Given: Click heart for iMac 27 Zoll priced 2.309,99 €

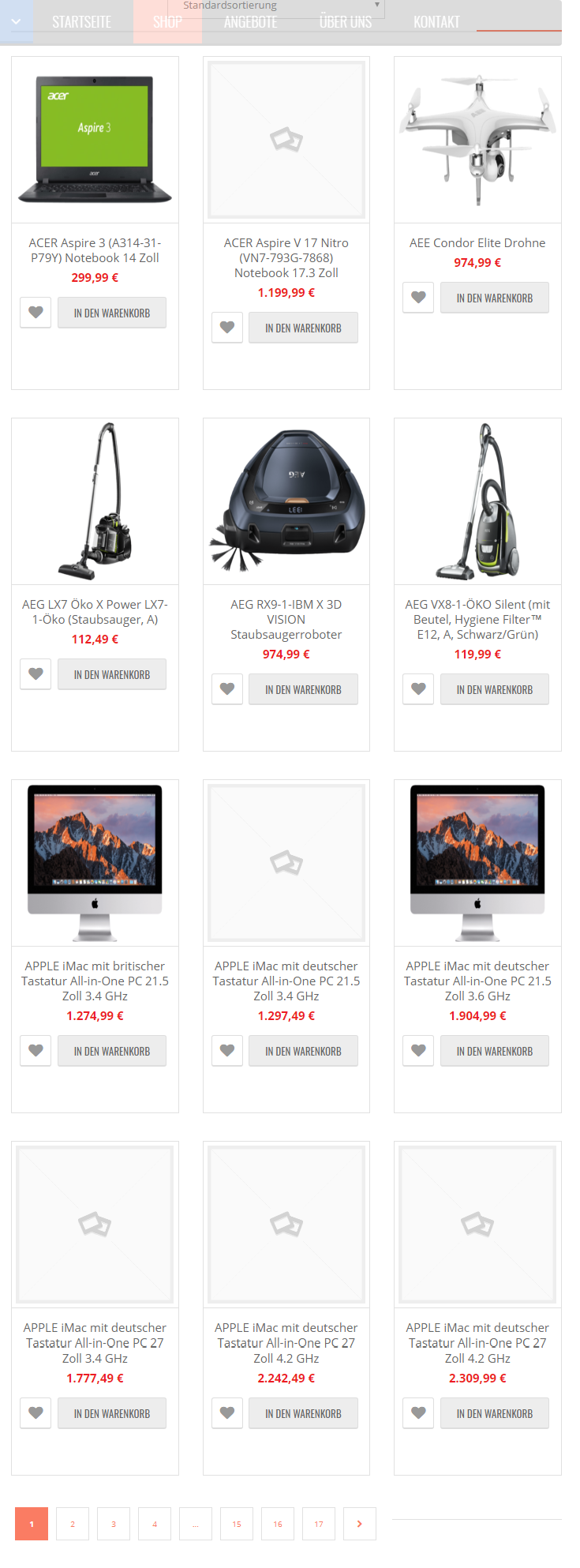Looking at the screenshot, I should [x=418, y=1413].
